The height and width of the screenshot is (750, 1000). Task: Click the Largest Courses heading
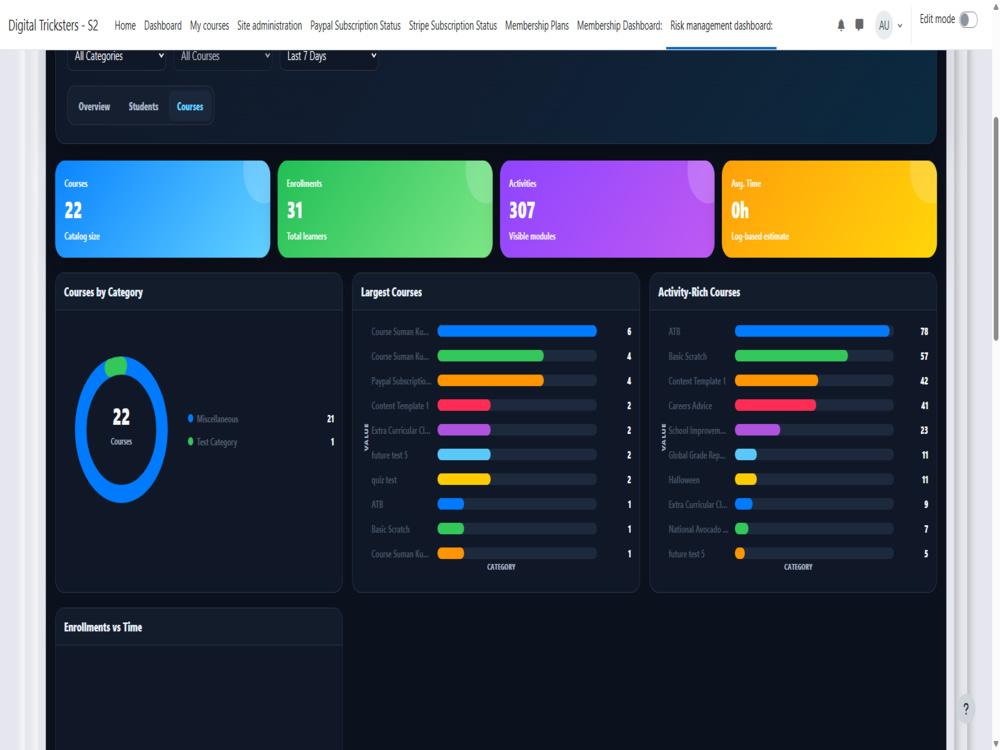(x=392, y=292)
